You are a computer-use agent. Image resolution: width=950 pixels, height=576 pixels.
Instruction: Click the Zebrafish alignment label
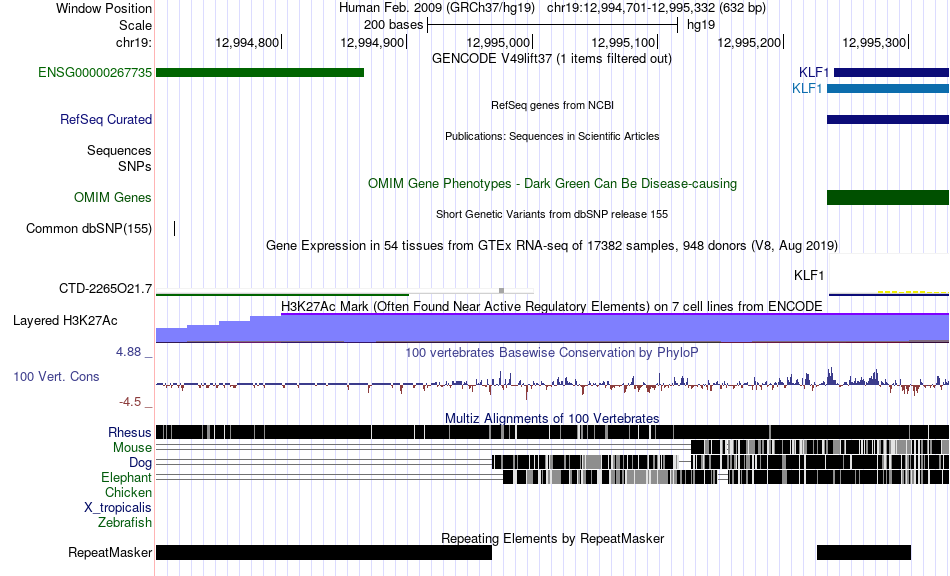point(125,522)
